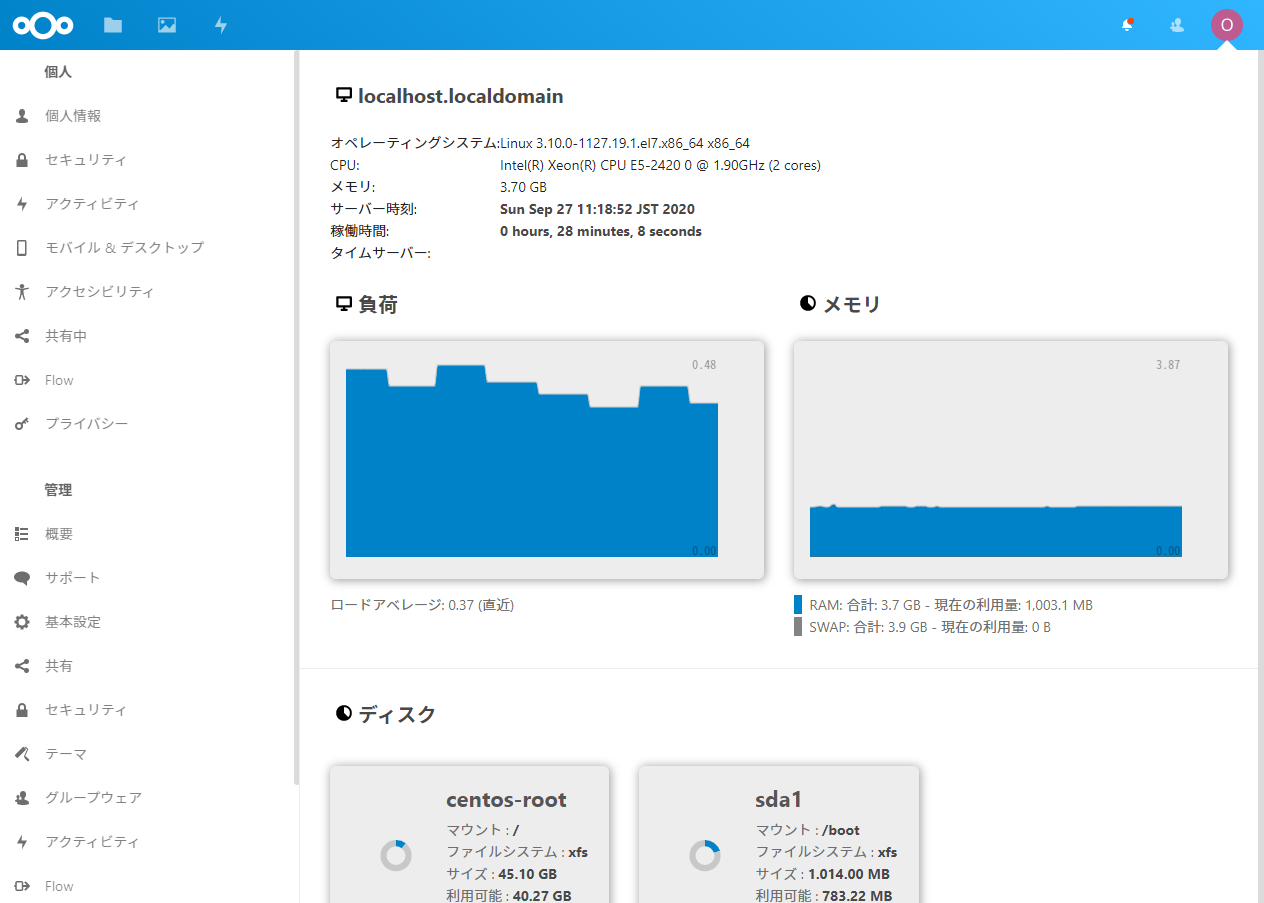Click the people icon beside グループウェア
This screenshot has width=1264, height=903.
(22, 798)
